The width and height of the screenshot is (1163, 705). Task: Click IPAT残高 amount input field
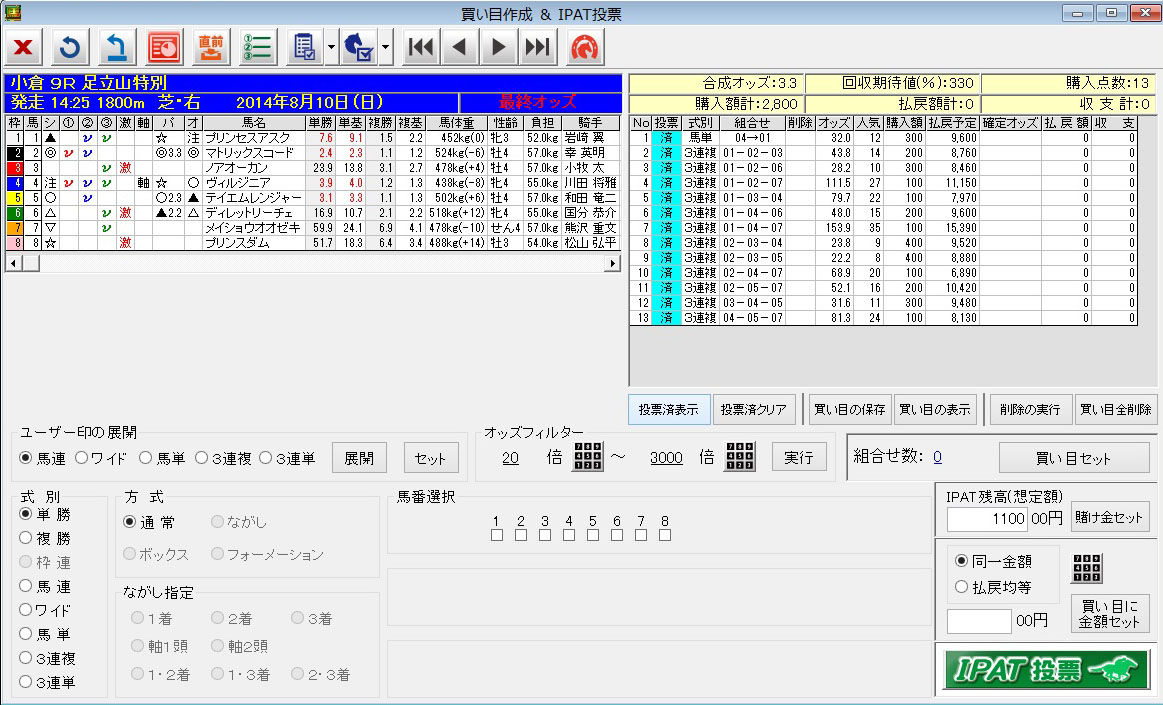pos(987,518)
